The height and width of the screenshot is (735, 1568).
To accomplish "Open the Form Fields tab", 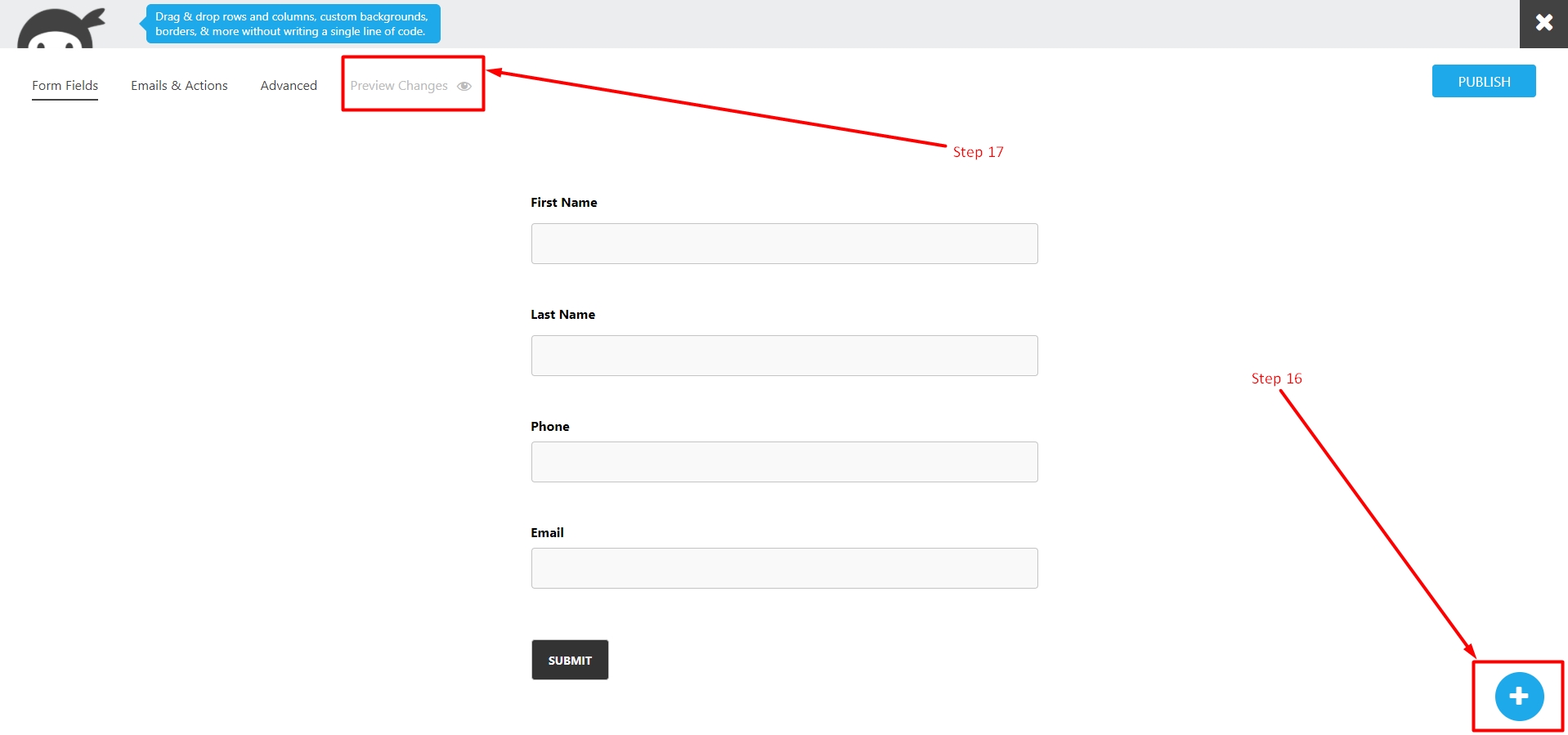I will pyautogui.click(x=65, y=86).
